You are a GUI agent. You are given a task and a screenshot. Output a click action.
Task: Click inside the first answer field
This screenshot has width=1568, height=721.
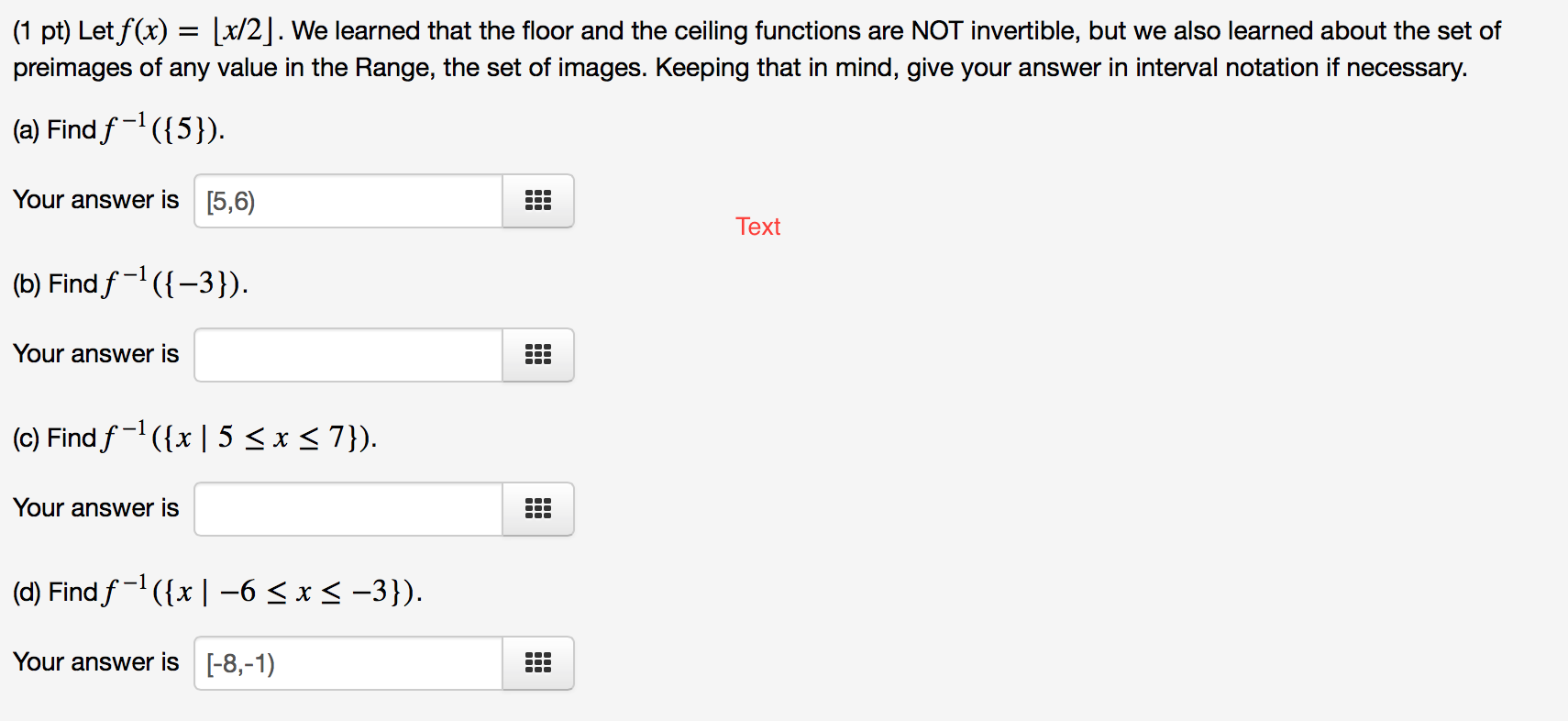click(348, 200)
